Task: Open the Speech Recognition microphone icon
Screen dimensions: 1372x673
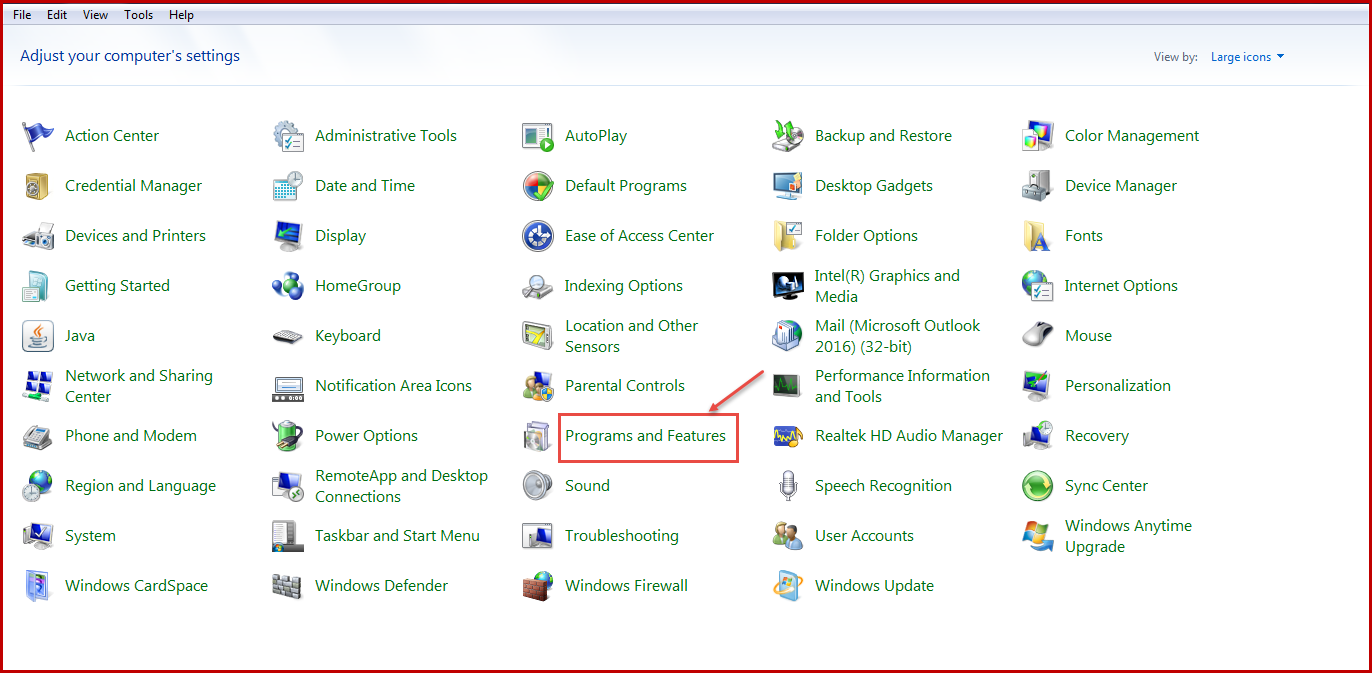Action: click(x=788, y=486)
